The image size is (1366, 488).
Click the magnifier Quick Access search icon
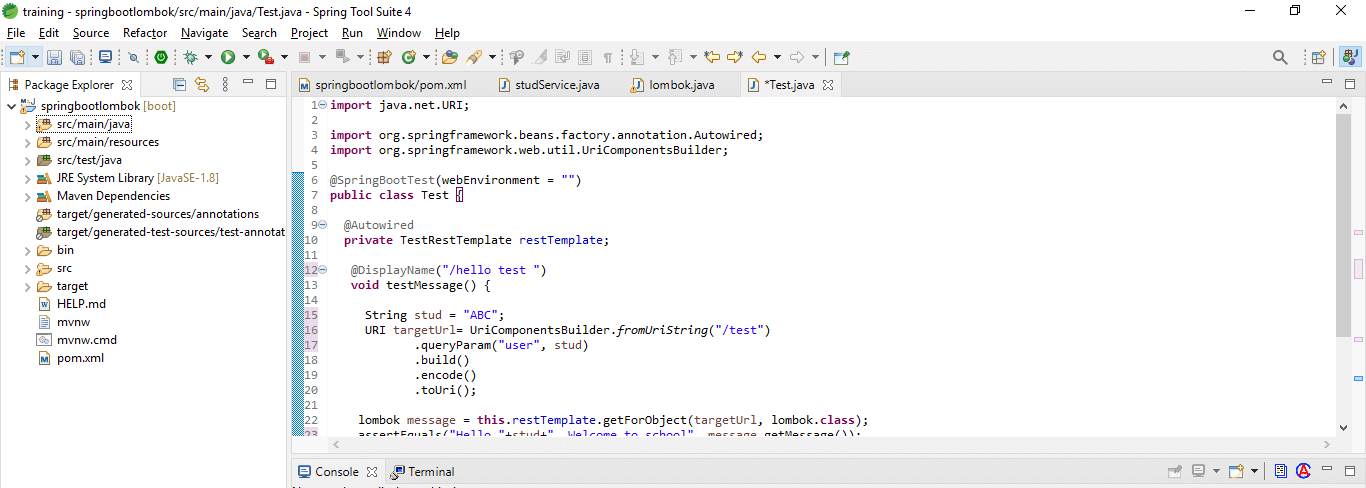[1280, 58]
